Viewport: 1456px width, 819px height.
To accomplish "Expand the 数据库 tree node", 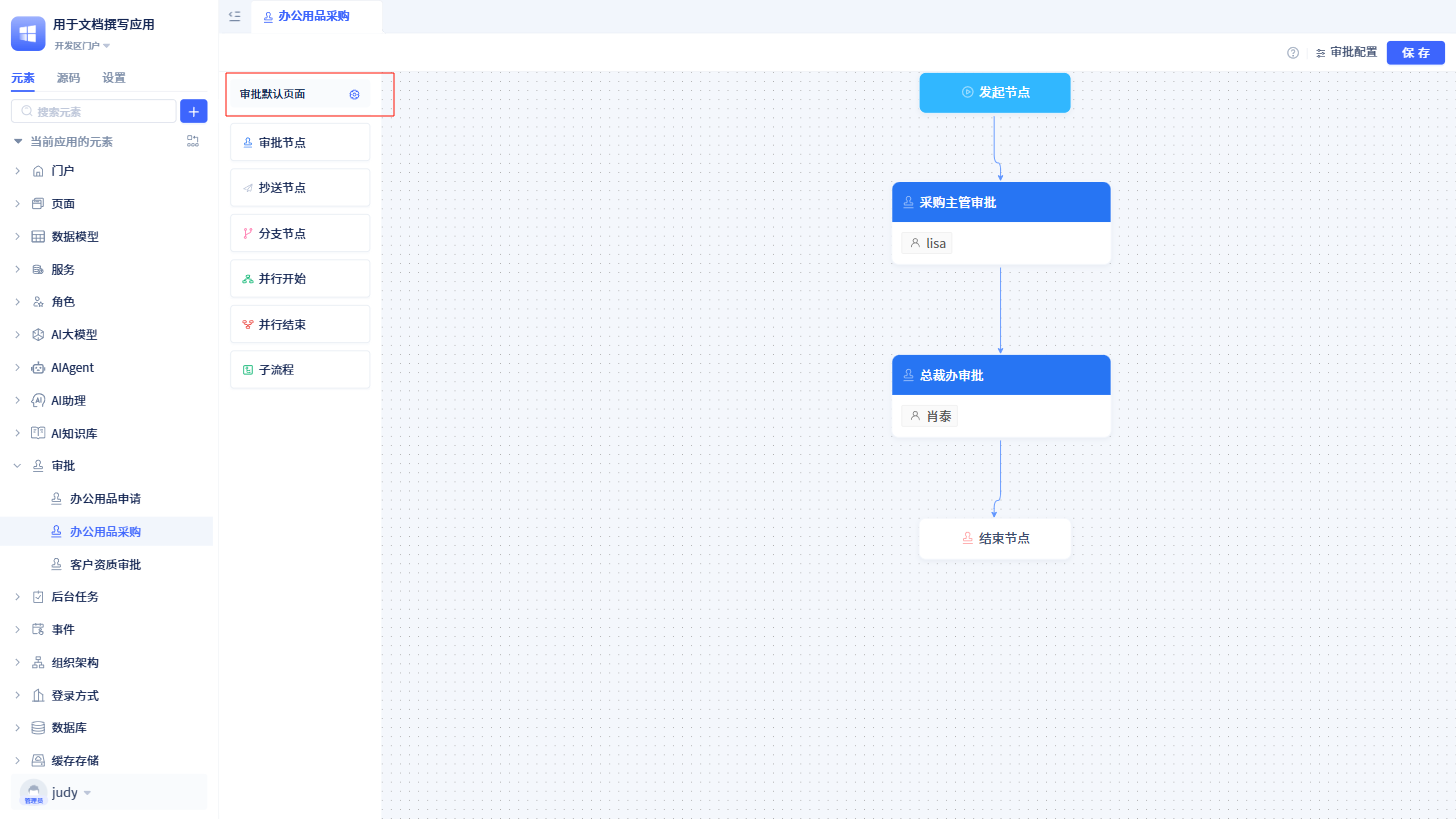I will pos(17,728).
